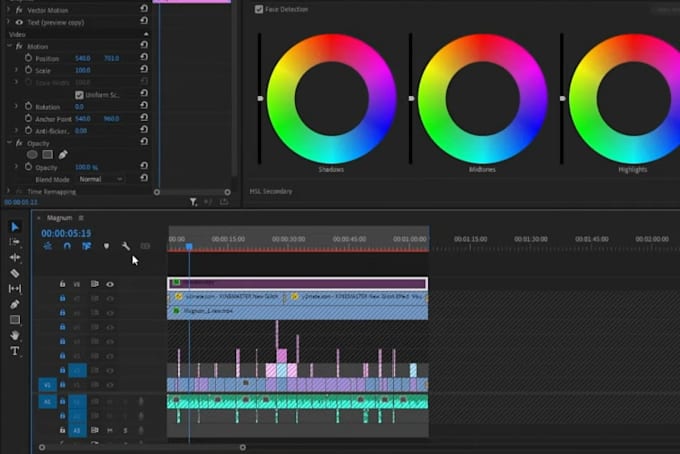Screen dimensions: 680x454
Task: Create an ellipse mask under Opacity
Action: [x=32, y=154]
